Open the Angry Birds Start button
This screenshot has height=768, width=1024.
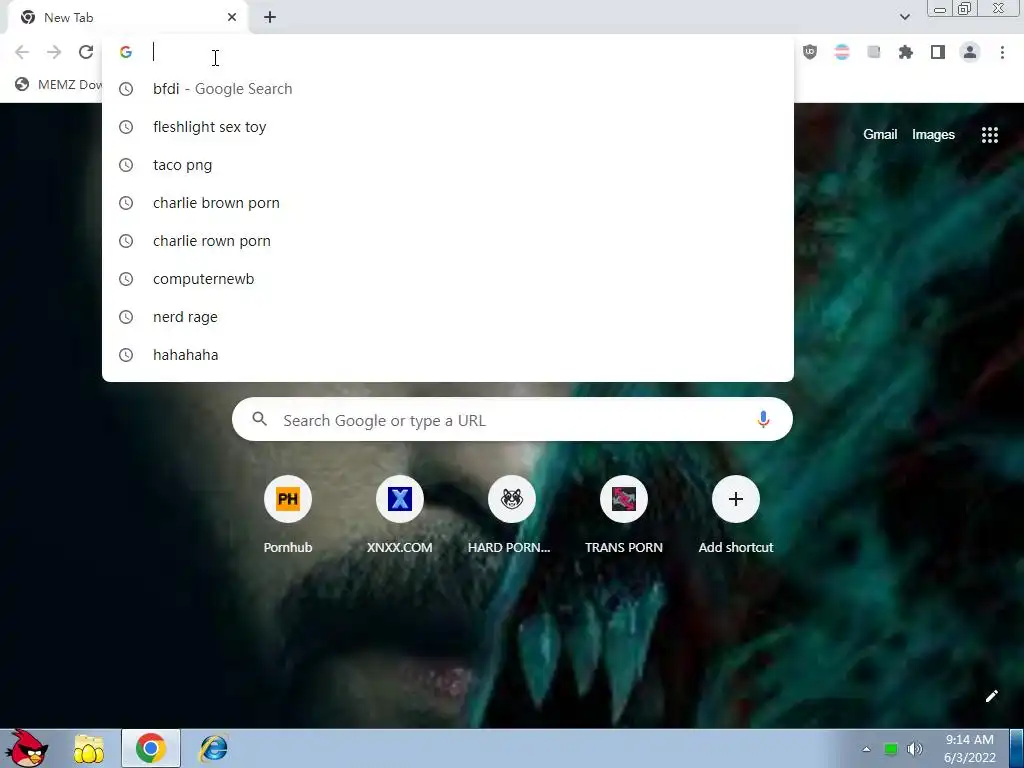coord(26,748)
